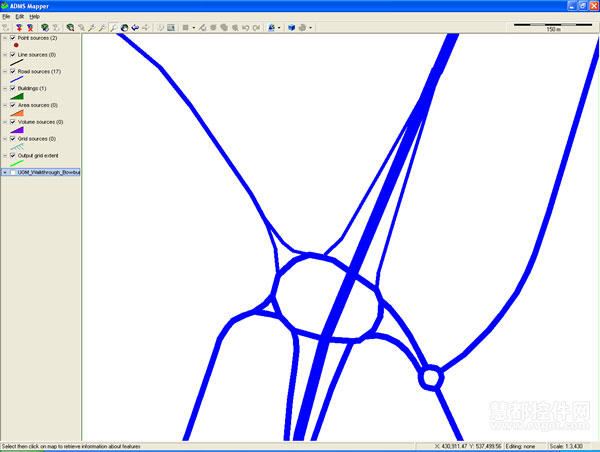The width and height of the screenshot is (600, 452).
Task: Open the Help menu
Action: [x=34, y=16]
